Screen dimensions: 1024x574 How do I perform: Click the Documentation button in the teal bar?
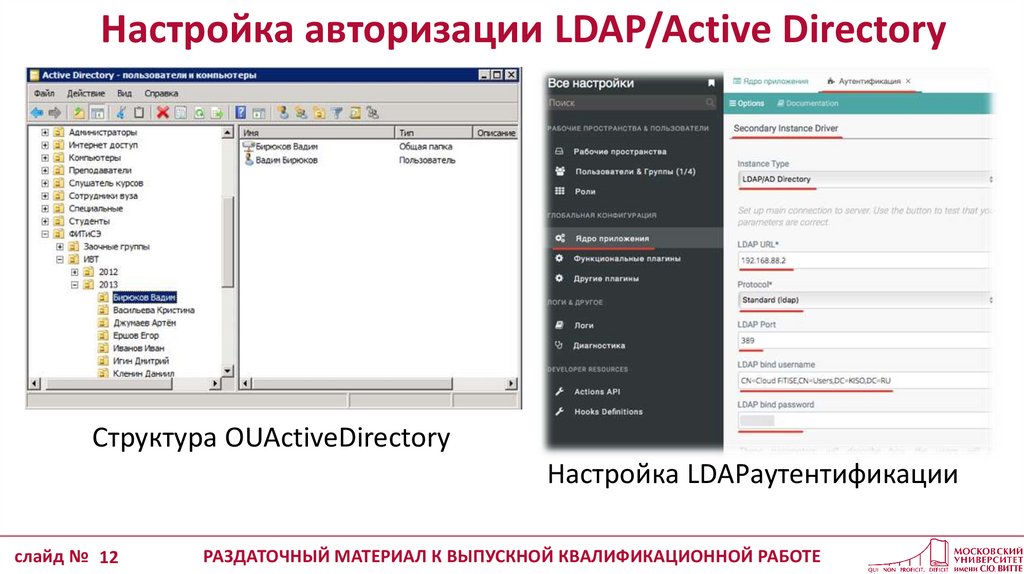(807, 103)
